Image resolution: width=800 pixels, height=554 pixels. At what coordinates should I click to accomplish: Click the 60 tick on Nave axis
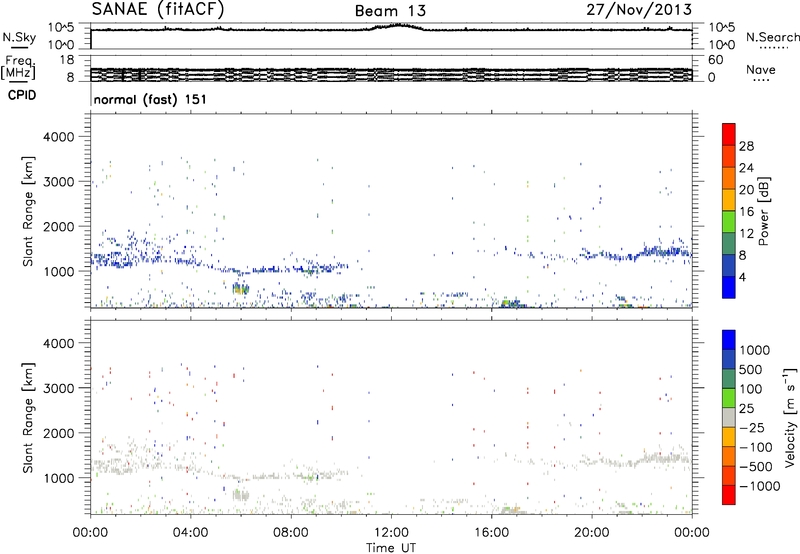[x=715, y=60]
